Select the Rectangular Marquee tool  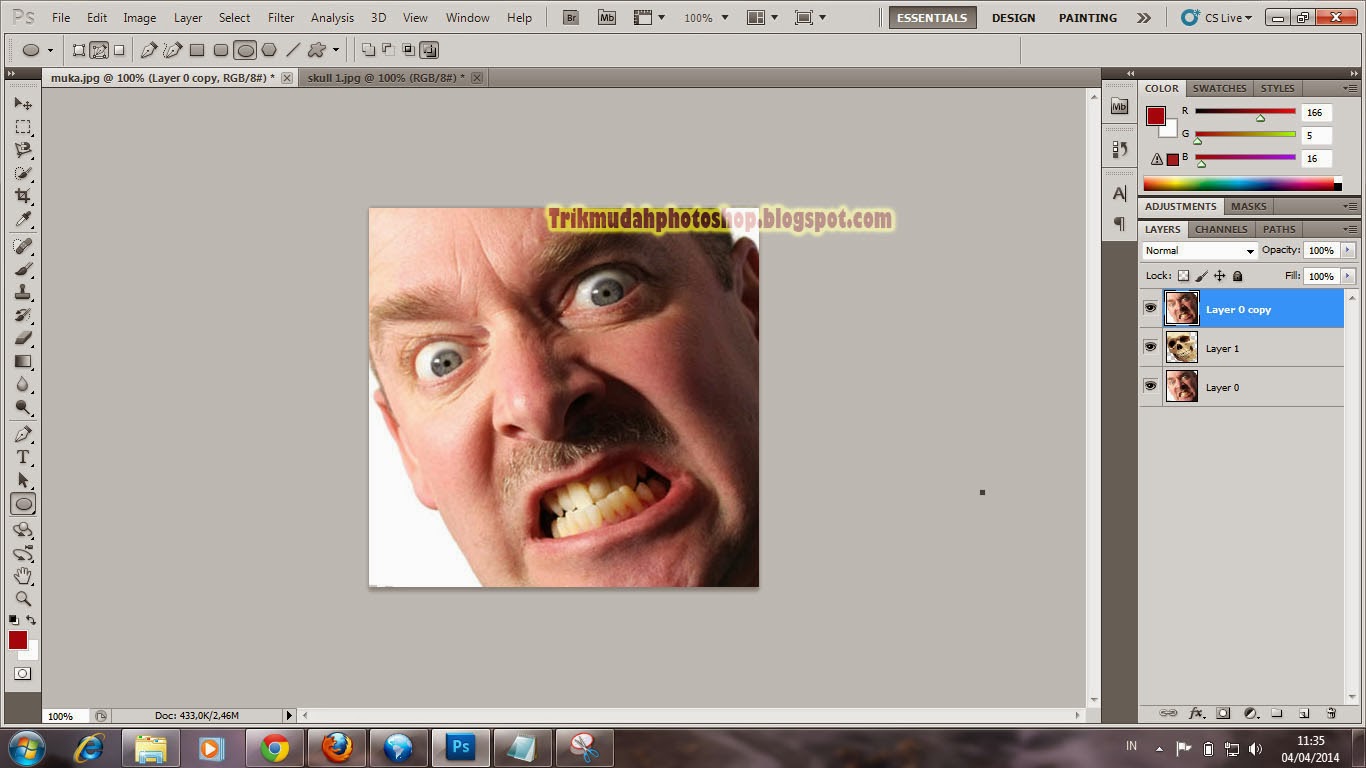coord(23,127)
